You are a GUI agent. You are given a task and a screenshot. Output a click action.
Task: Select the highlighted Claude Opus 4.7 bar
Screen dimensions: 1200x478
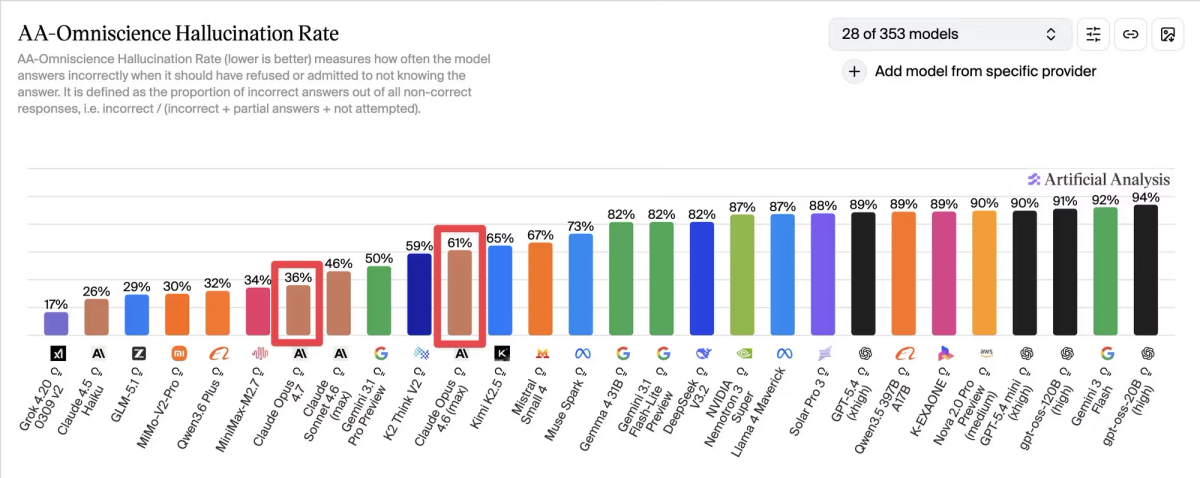click(x=299, y=310)
